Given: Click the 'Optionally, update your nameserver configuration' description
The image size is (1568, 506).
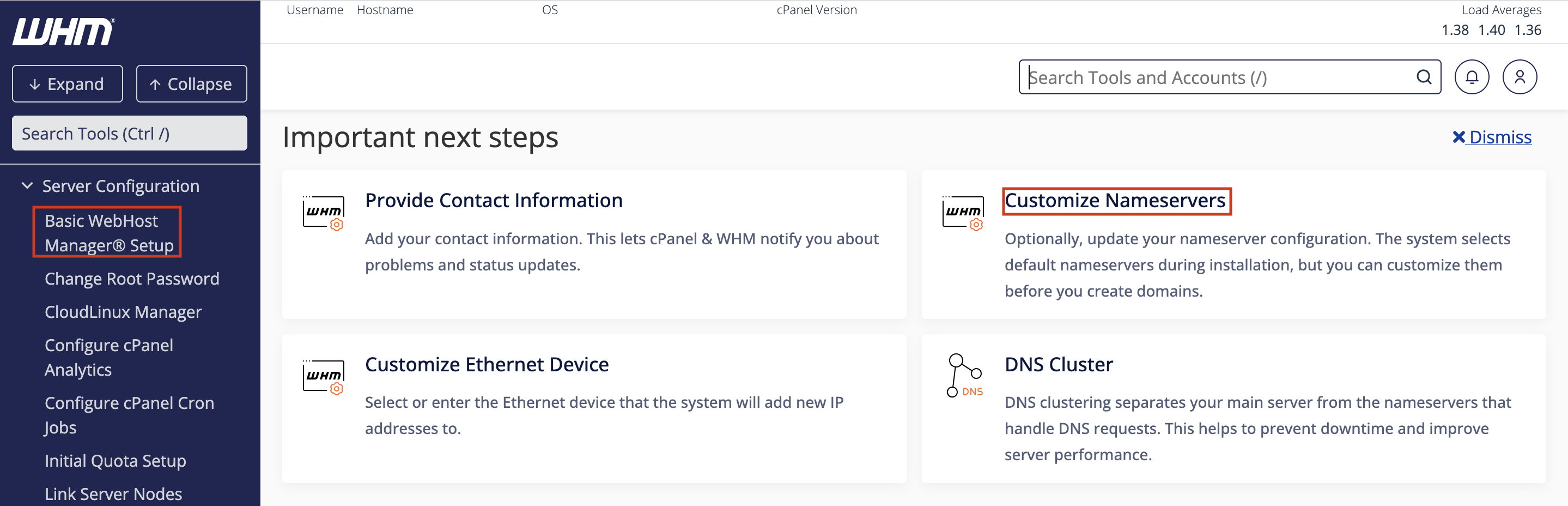Looking at the screenshot, I should pyautogui.click(x=1257, y=264).
